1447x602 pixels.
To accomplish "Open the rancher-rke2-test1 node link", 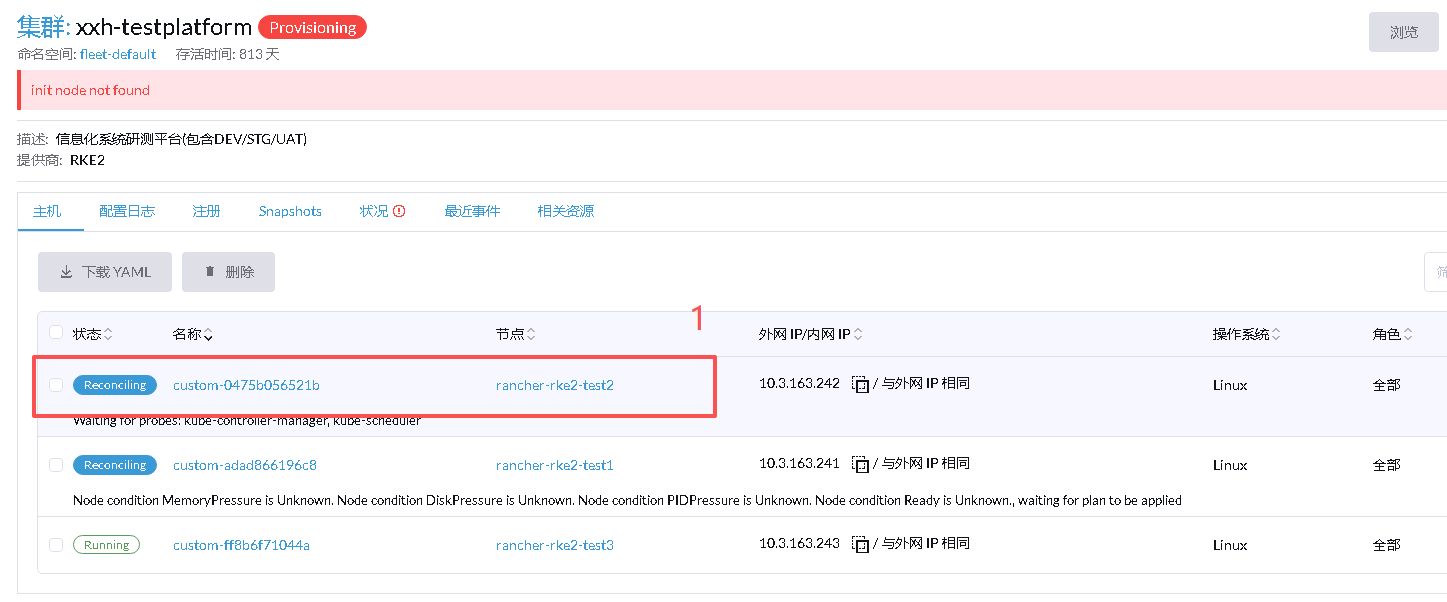I will pyautogui.click(x=554, y=465).
